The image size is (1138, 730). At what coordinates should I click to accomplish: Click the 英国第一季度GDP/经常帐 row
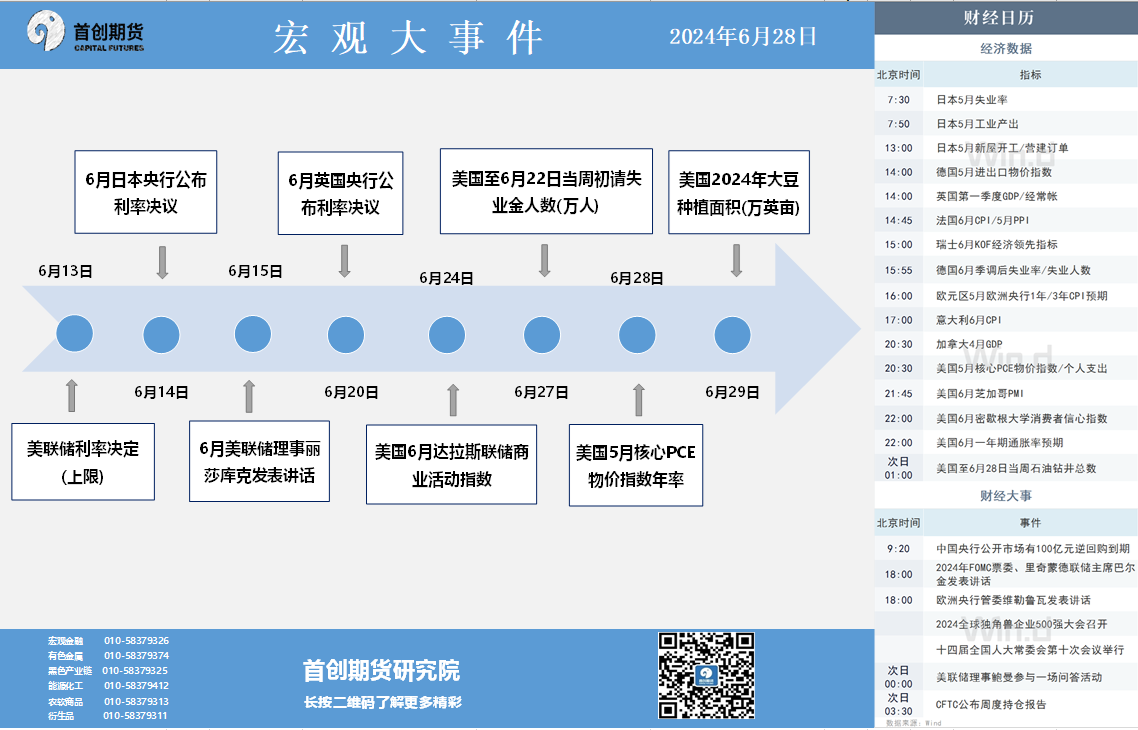click(1006, 196)
